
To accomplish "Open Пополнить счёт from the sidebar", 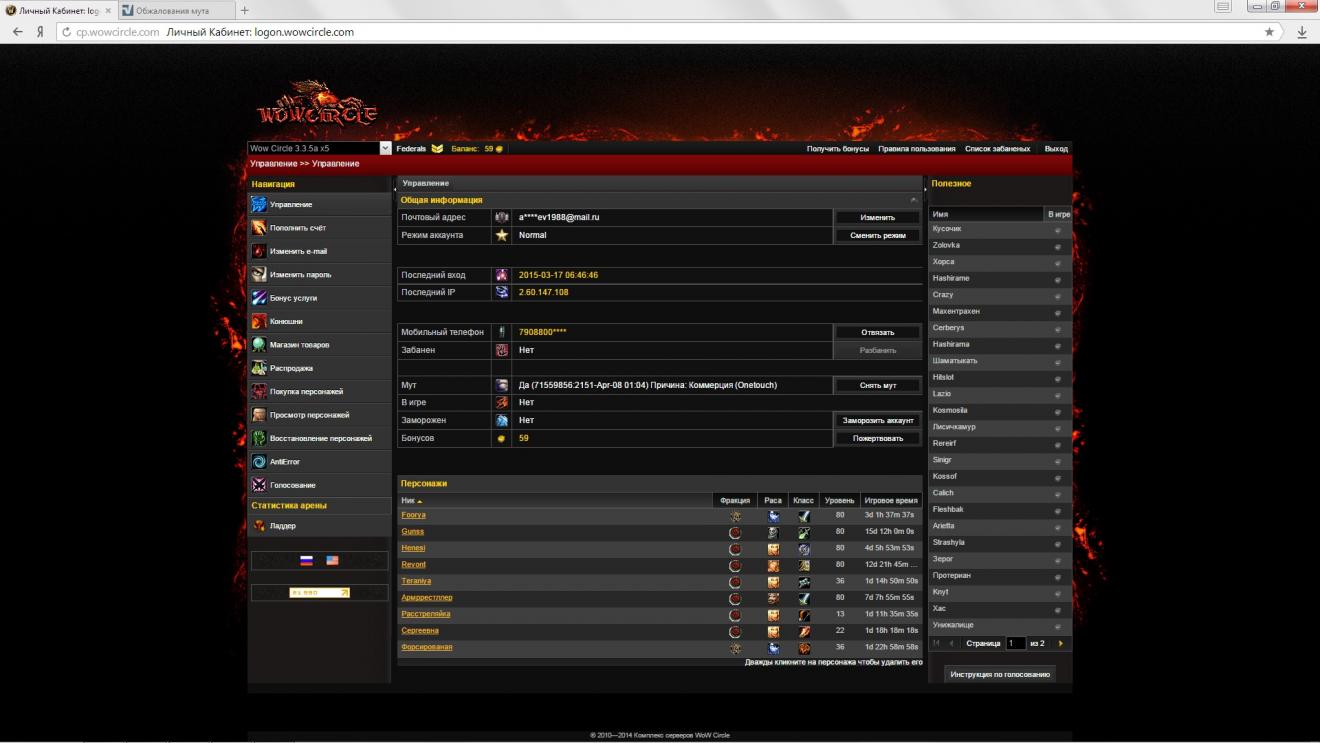I will point(259,228).
